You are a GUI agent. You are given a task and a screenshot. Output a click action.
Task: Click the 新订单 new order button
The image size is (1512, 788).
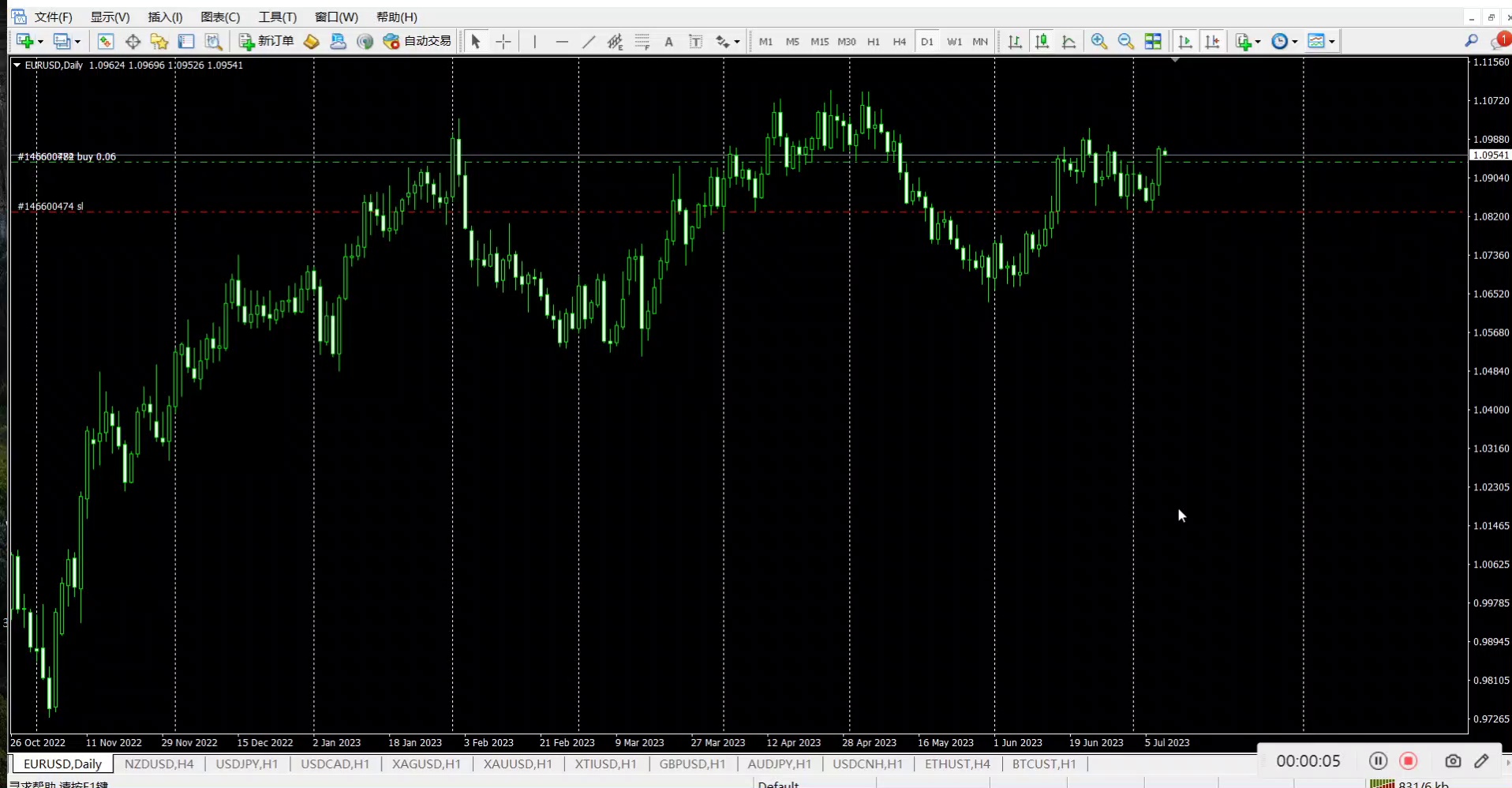(267, 41)
